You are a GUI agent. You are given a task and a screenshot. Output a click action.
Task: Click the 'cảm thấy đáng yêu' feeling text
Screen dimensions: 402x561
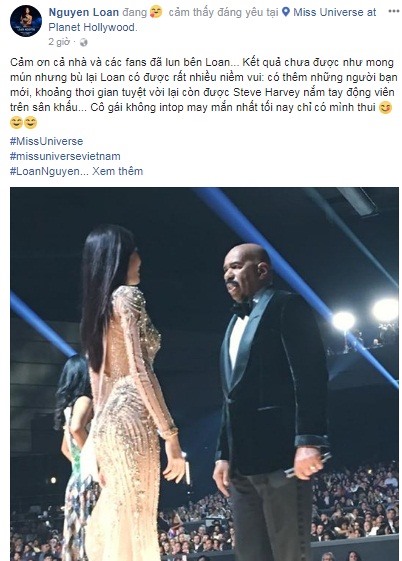tap(224, 13)
